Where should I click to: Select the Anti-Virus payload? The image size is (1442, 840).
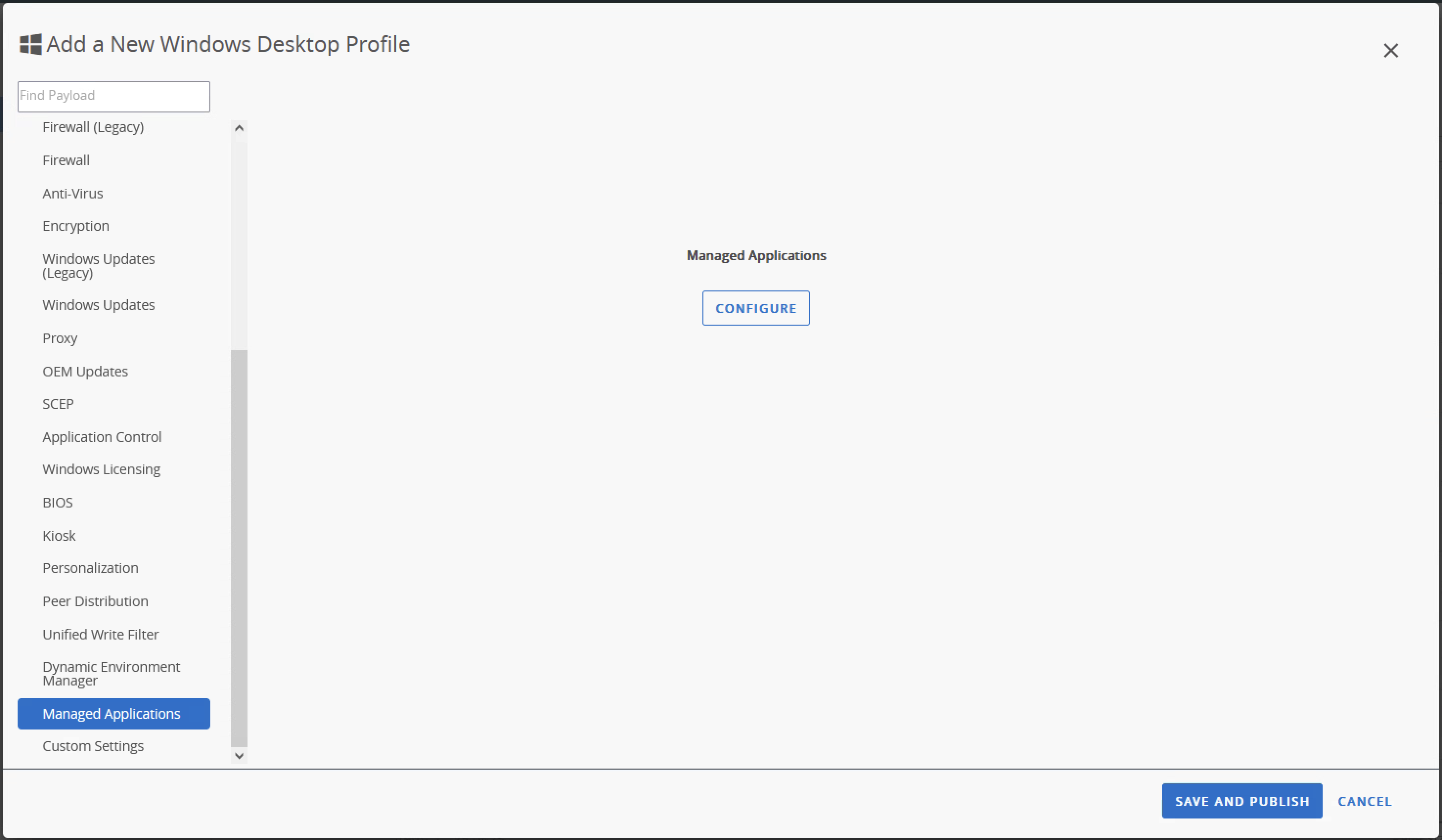point(73,193)
